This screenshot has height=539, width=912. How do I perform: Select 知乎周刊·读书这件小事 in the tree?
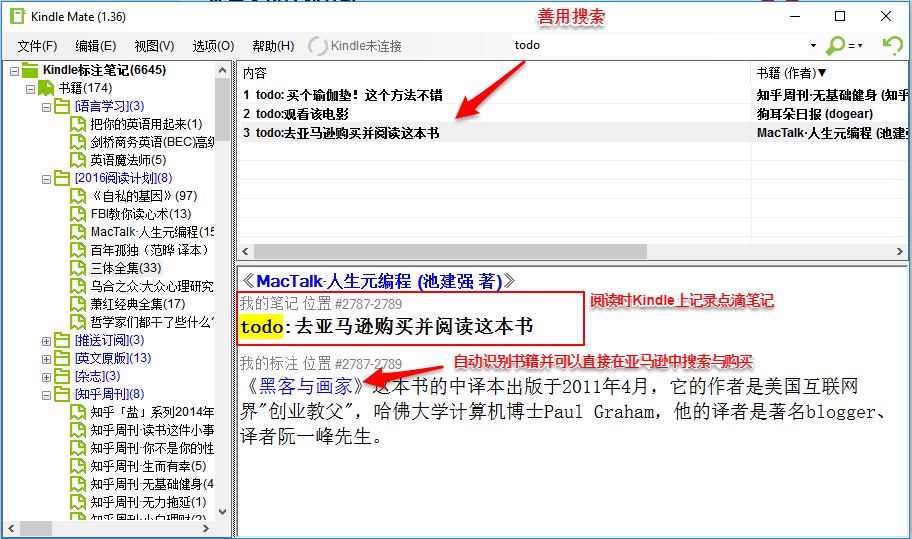[152, 431]
